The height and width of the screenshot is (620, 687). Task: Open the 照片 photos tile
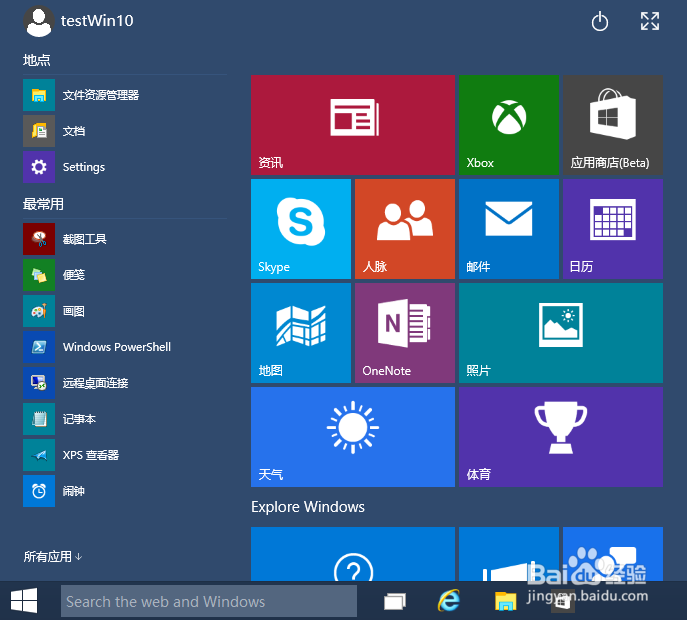click(561, 333)
